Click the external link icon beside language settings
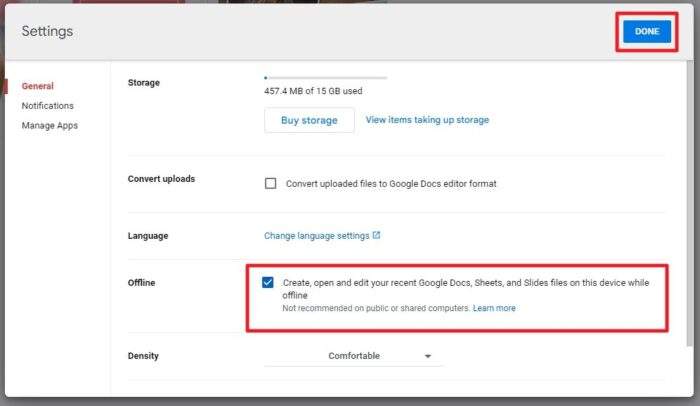Viewport: 700px width, 406px height. (376, 235)
